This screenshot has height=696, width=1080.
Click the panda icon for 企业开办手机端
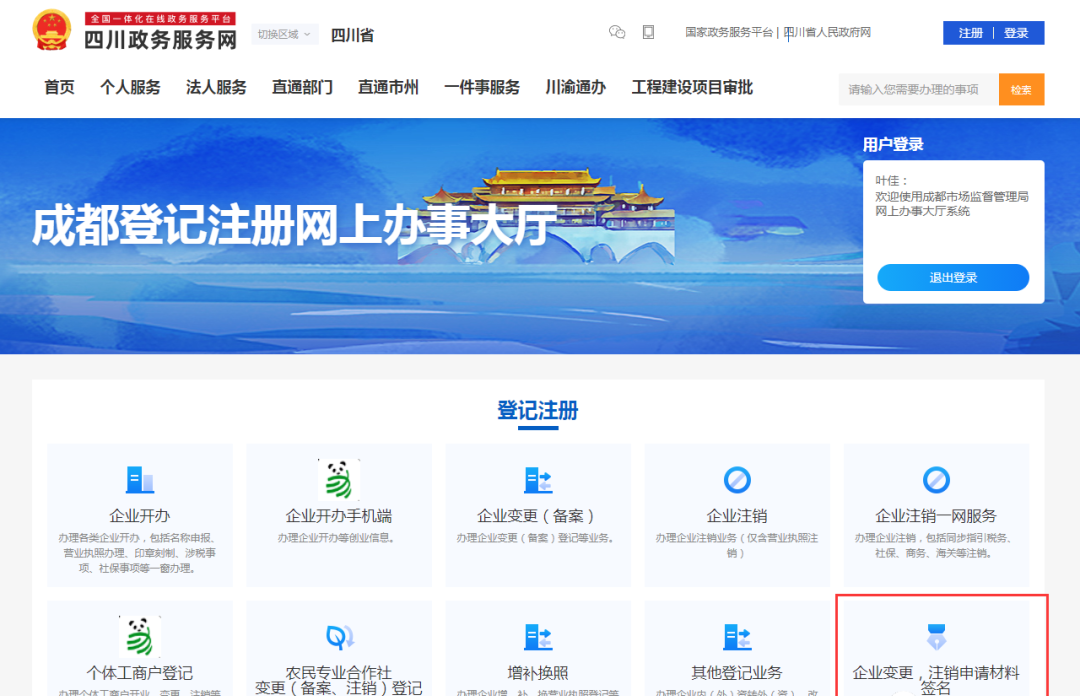click(339, 479)
